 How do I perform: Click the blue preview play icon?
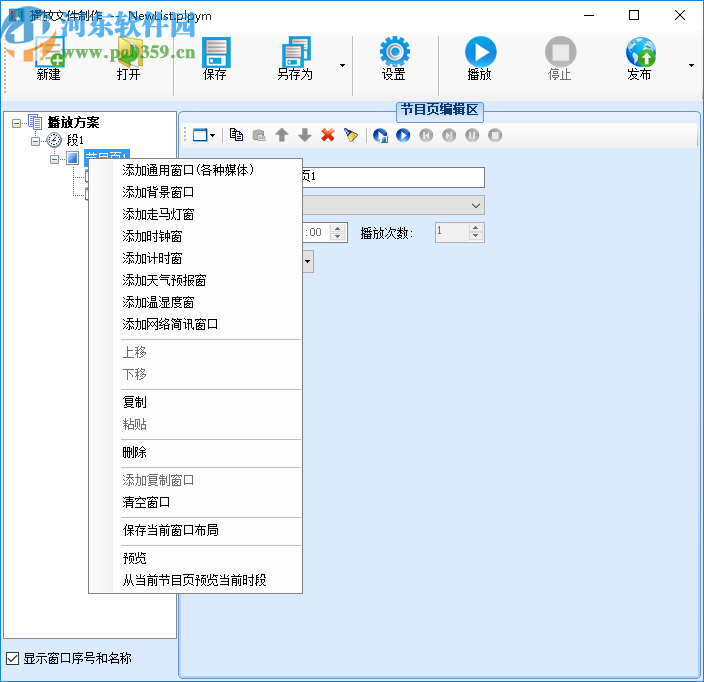pos(403,135)
